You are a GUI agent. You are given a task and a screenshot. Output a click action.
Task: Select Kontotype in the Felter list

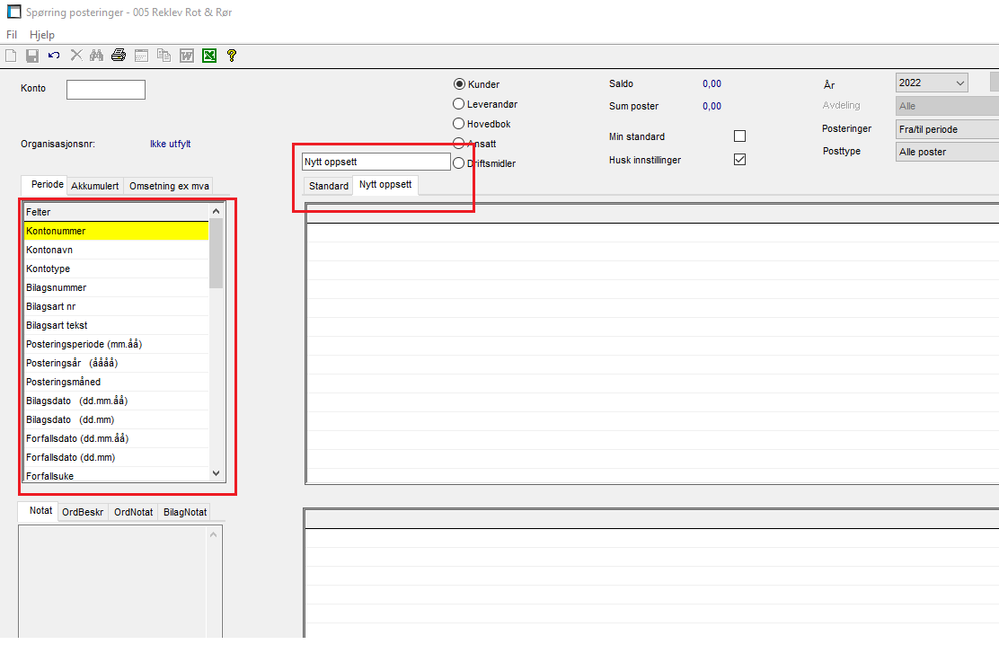[117, 268]
